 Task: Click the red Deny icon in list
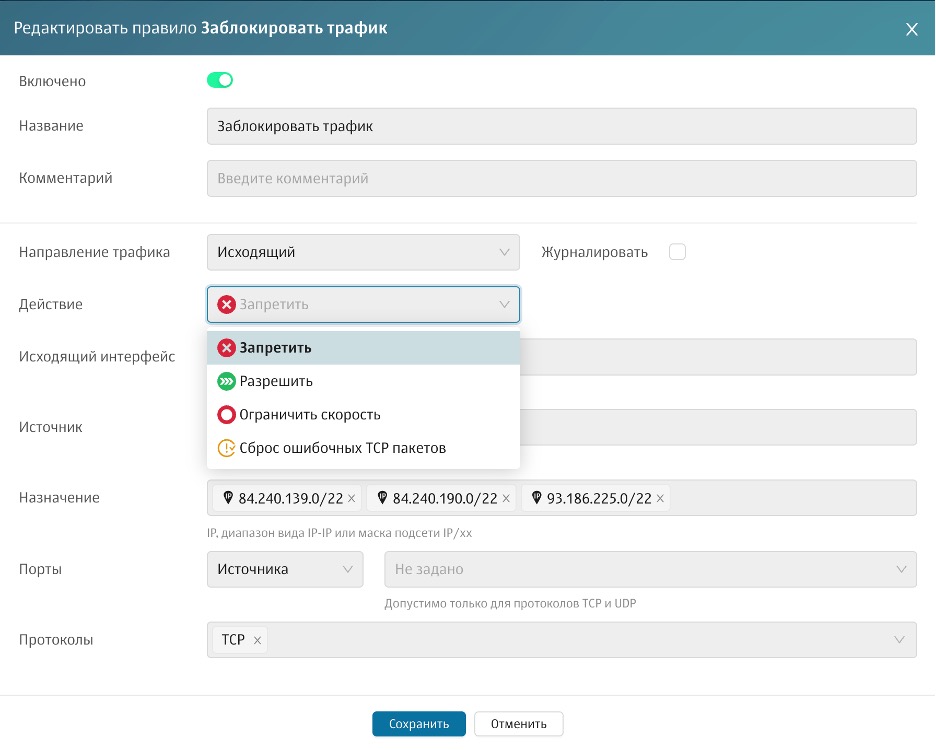pos(226,348)
